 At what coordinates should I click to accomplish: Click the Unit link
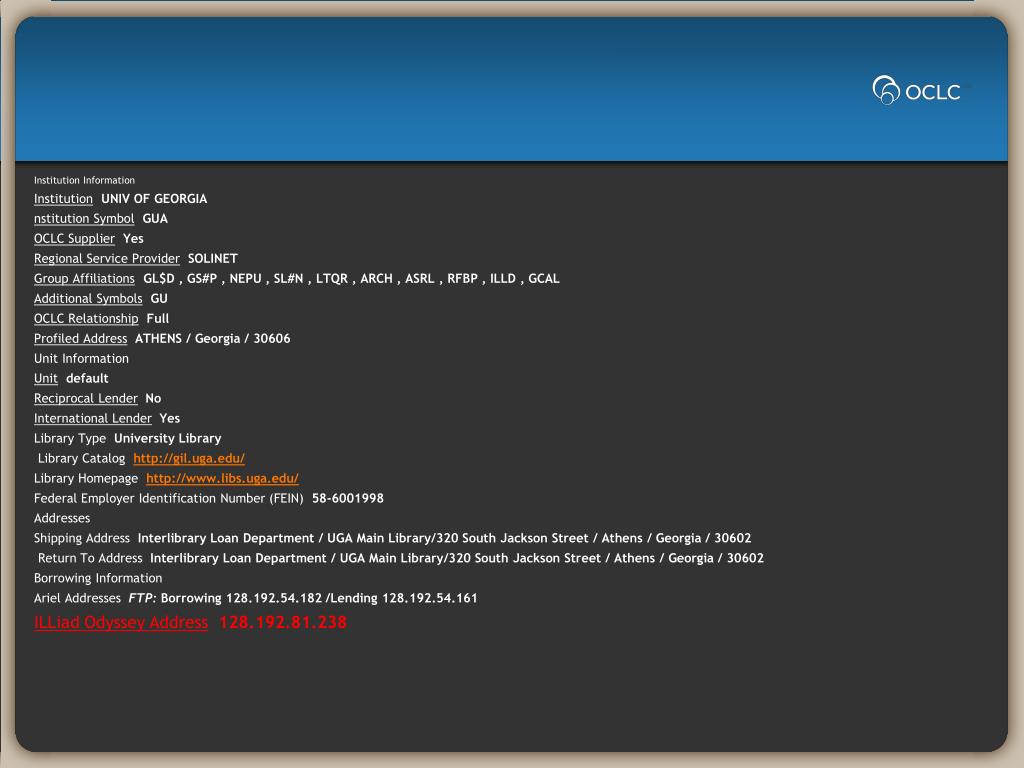tap(46, 378)
